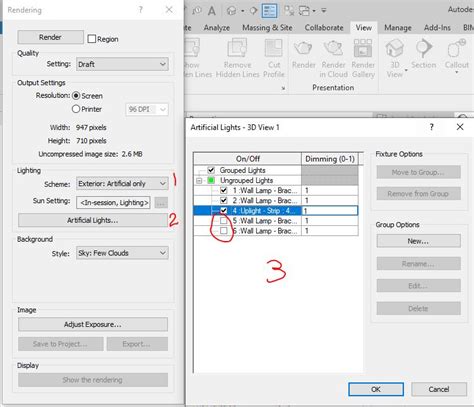This screenshot has width=474, height=407.
Task: Select the Section icon in quick access toolbar
Action: [x=253, y=11]
